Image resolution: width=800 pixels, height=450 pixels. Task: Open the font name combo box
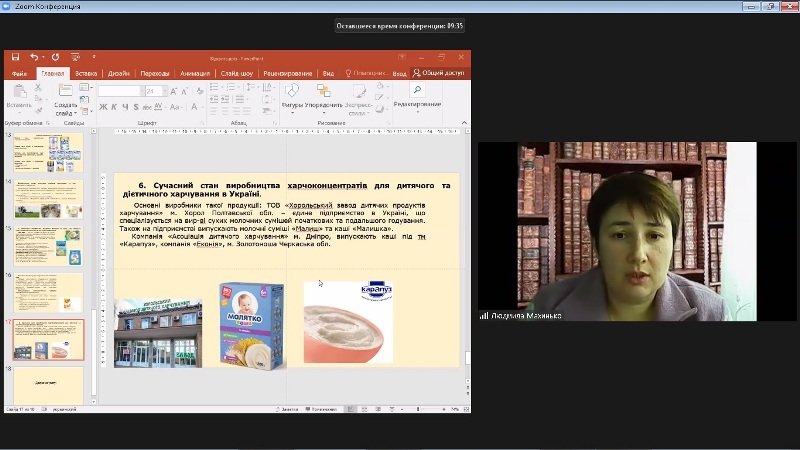pyautogui.click(x=120, y=91)
